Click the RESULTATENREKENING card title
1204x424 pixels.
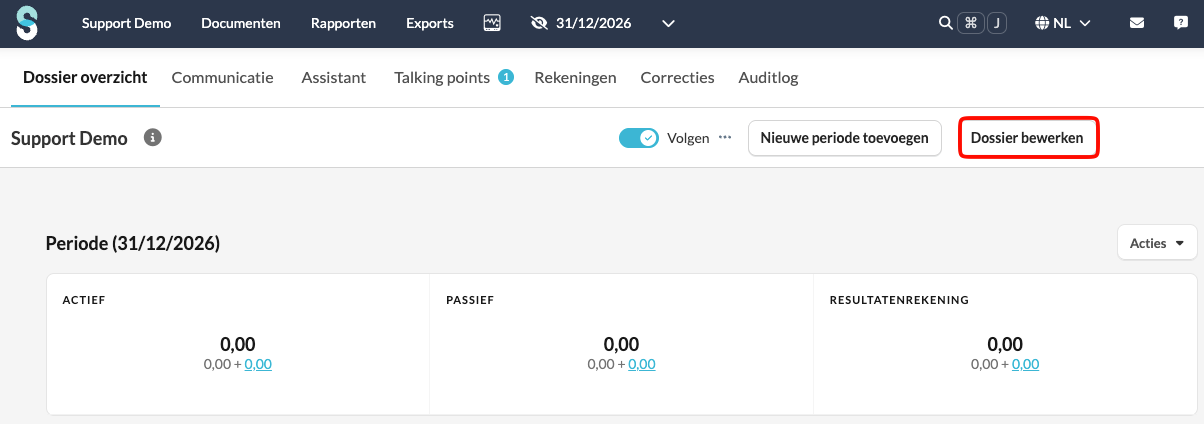pyautogui.click(x=899, y=299)
